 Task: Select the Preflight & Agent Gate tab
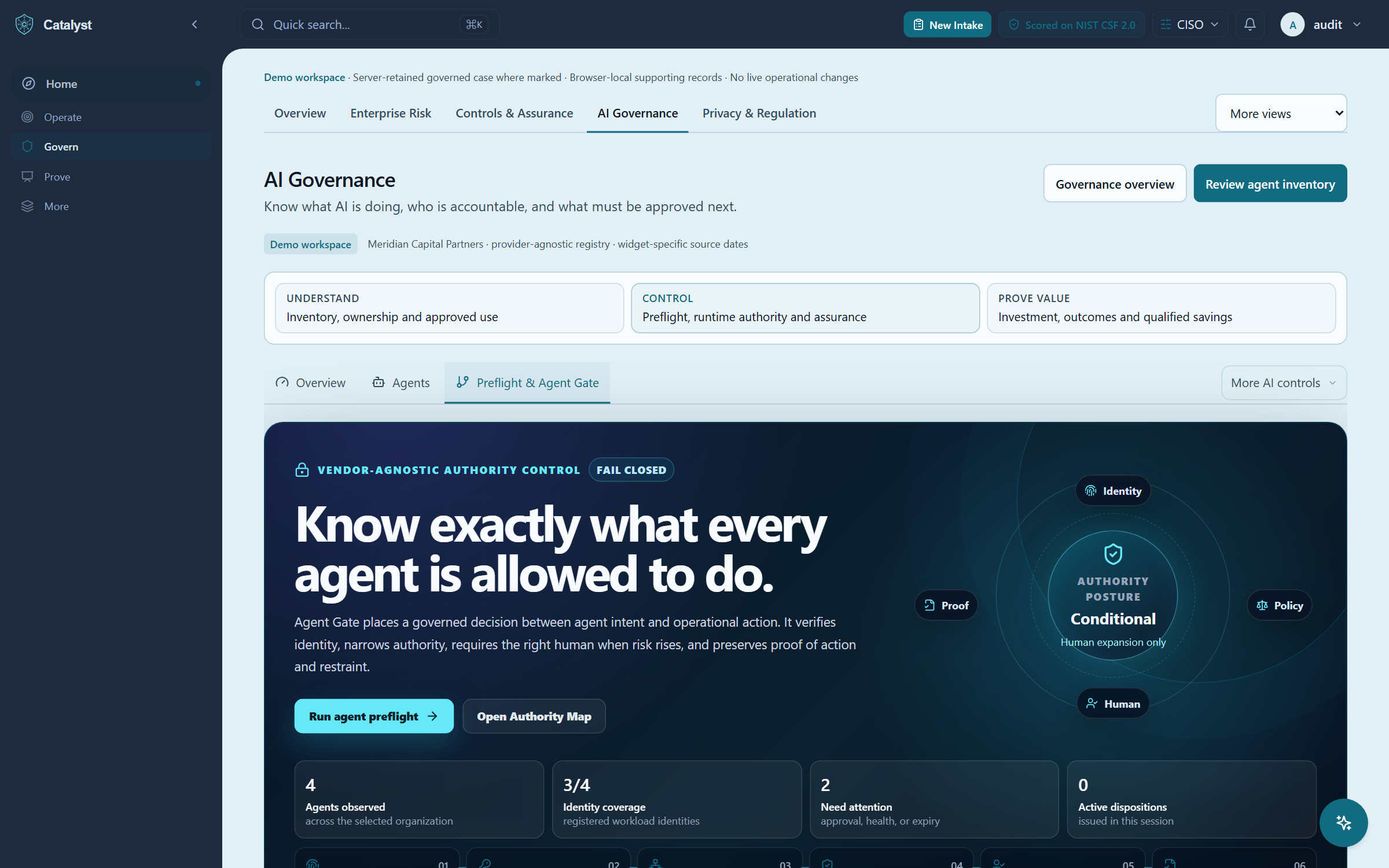(527, 382)
